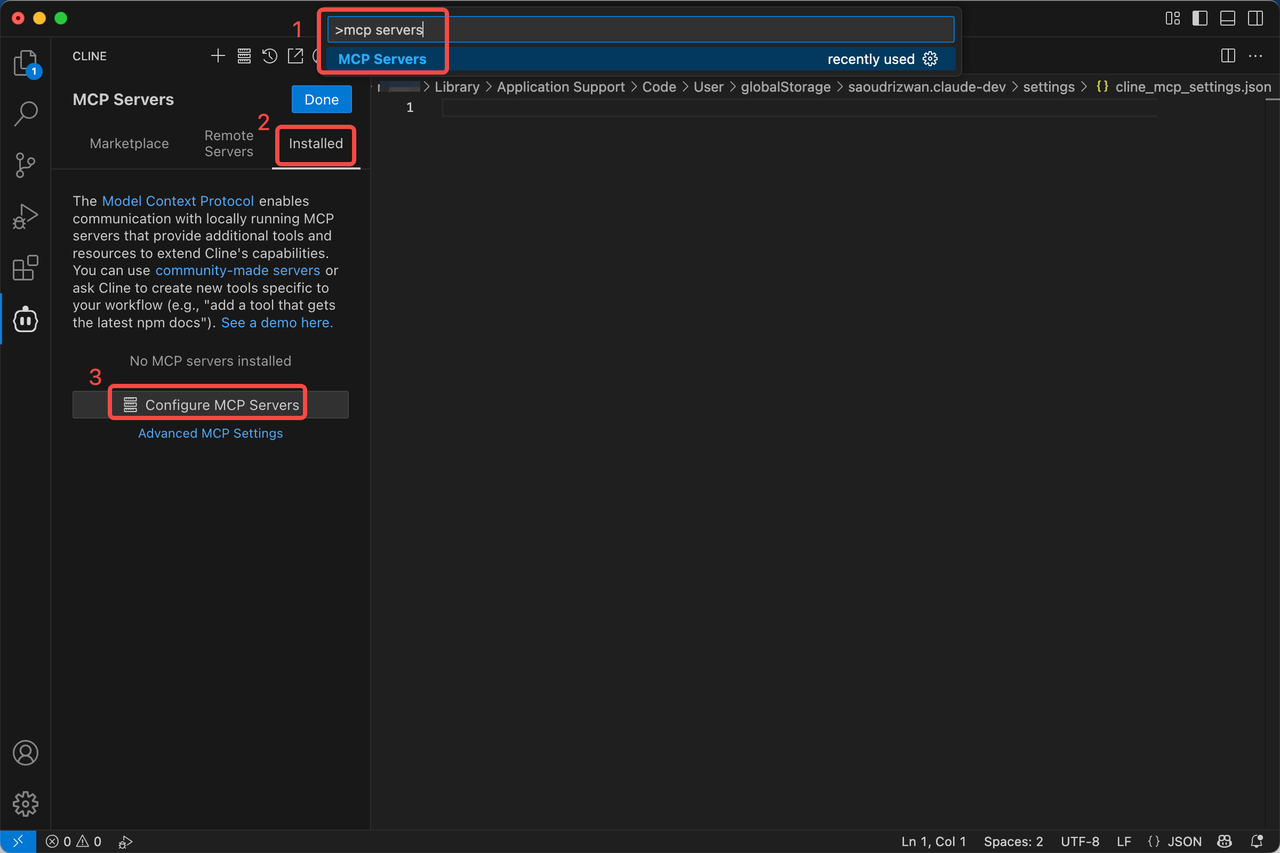
Task: Click Ln 1, Col 1 in status bar
Action: pos(934,842)
